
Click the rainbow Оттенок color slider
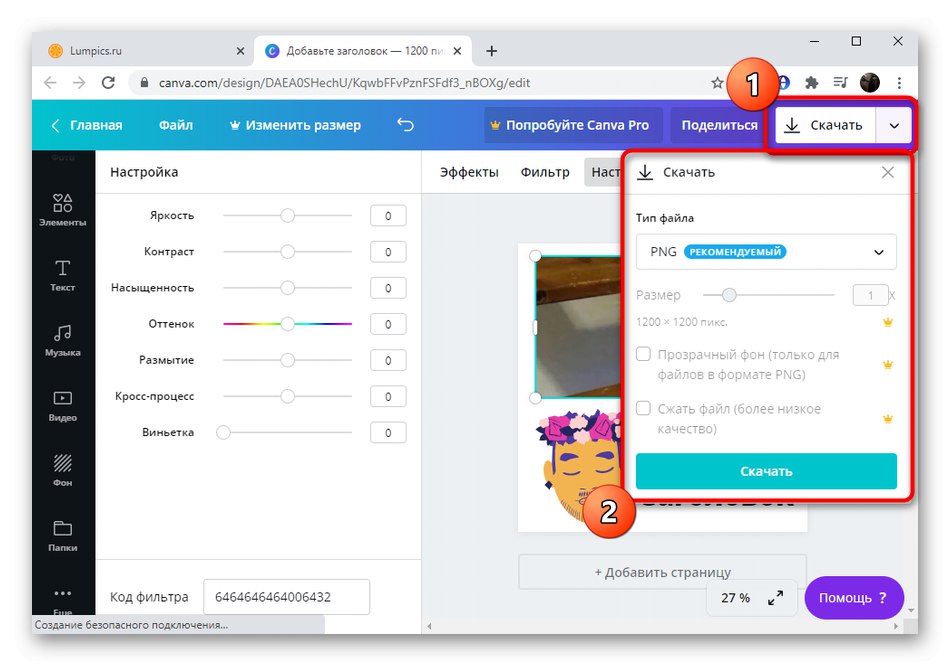pos(289,323)
